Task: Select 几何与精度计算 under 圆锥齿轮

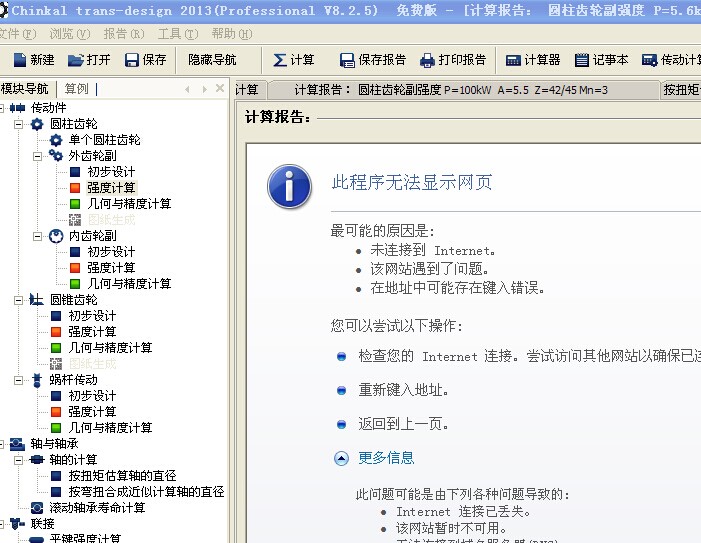Action: click(x=110, y=348)
